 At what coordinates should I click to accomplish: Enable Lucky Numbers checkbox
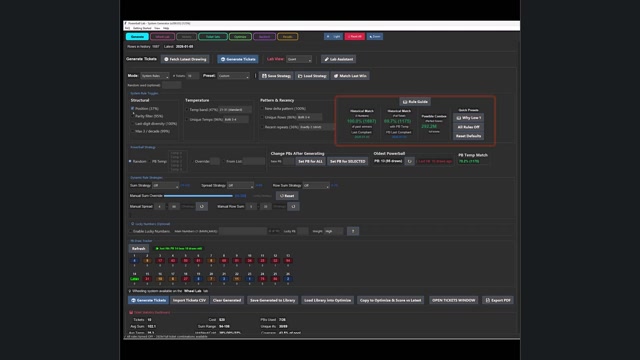tap(131, 231)
